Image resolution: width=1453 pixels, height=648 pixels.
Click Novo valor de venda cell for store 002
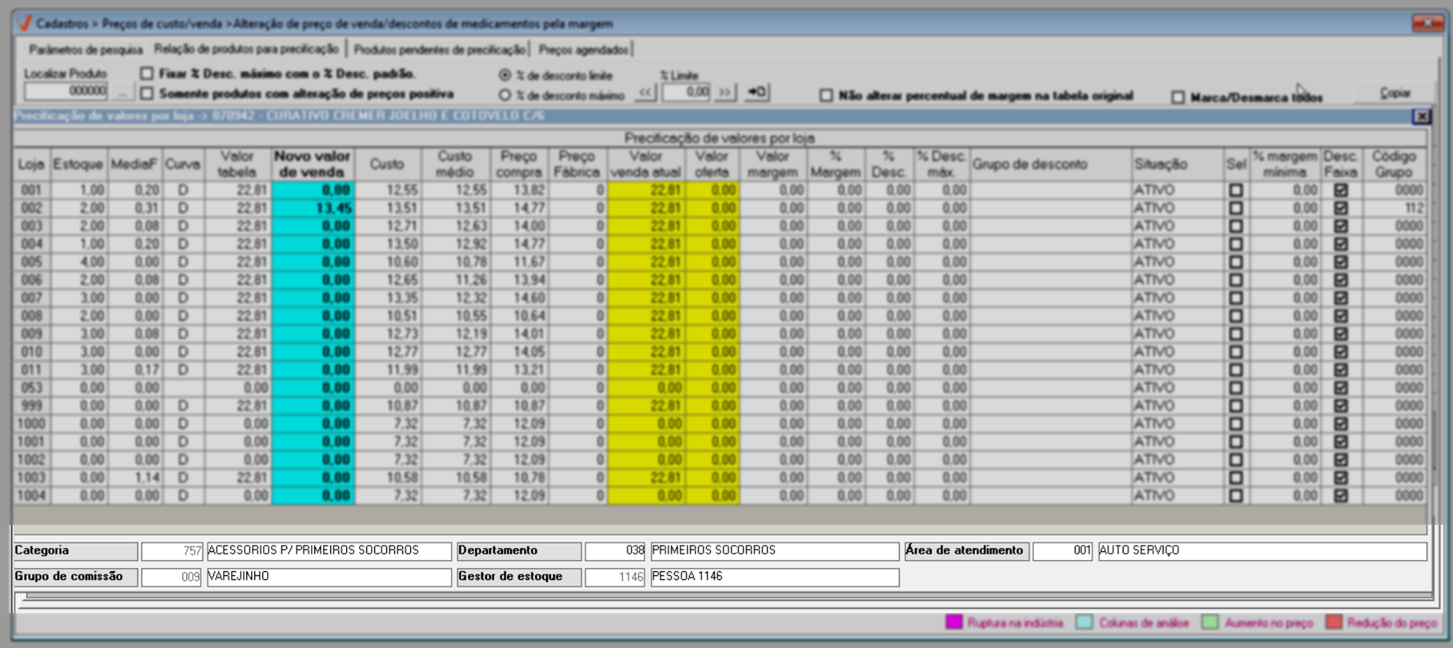click(313, 208)
